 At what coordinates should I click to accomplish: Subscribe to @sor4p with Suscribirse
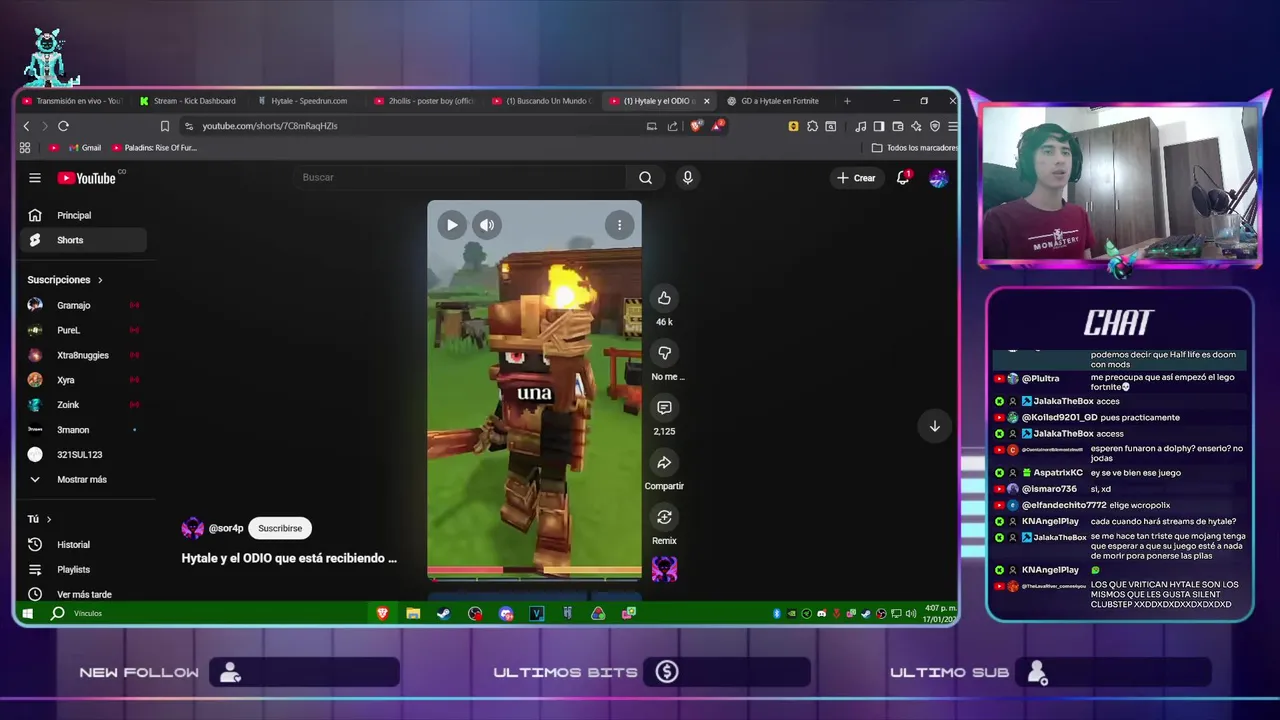[280, 528]
